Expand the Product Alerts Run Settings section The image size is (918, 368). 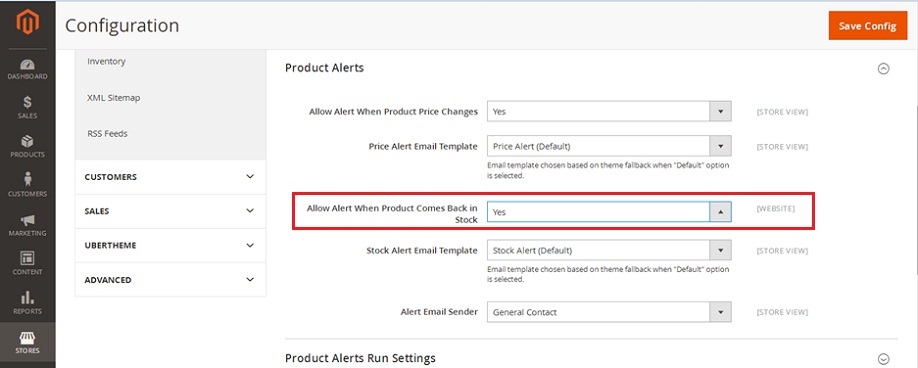click(883, 359)
